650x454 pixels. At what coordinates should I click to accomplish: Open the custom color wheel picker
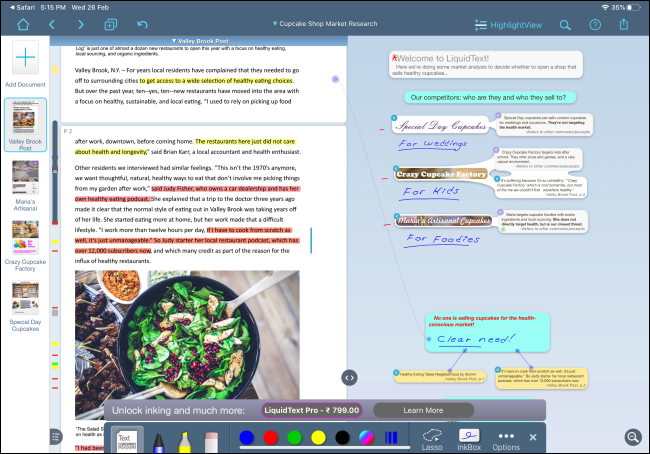click(x=366, y=437)
